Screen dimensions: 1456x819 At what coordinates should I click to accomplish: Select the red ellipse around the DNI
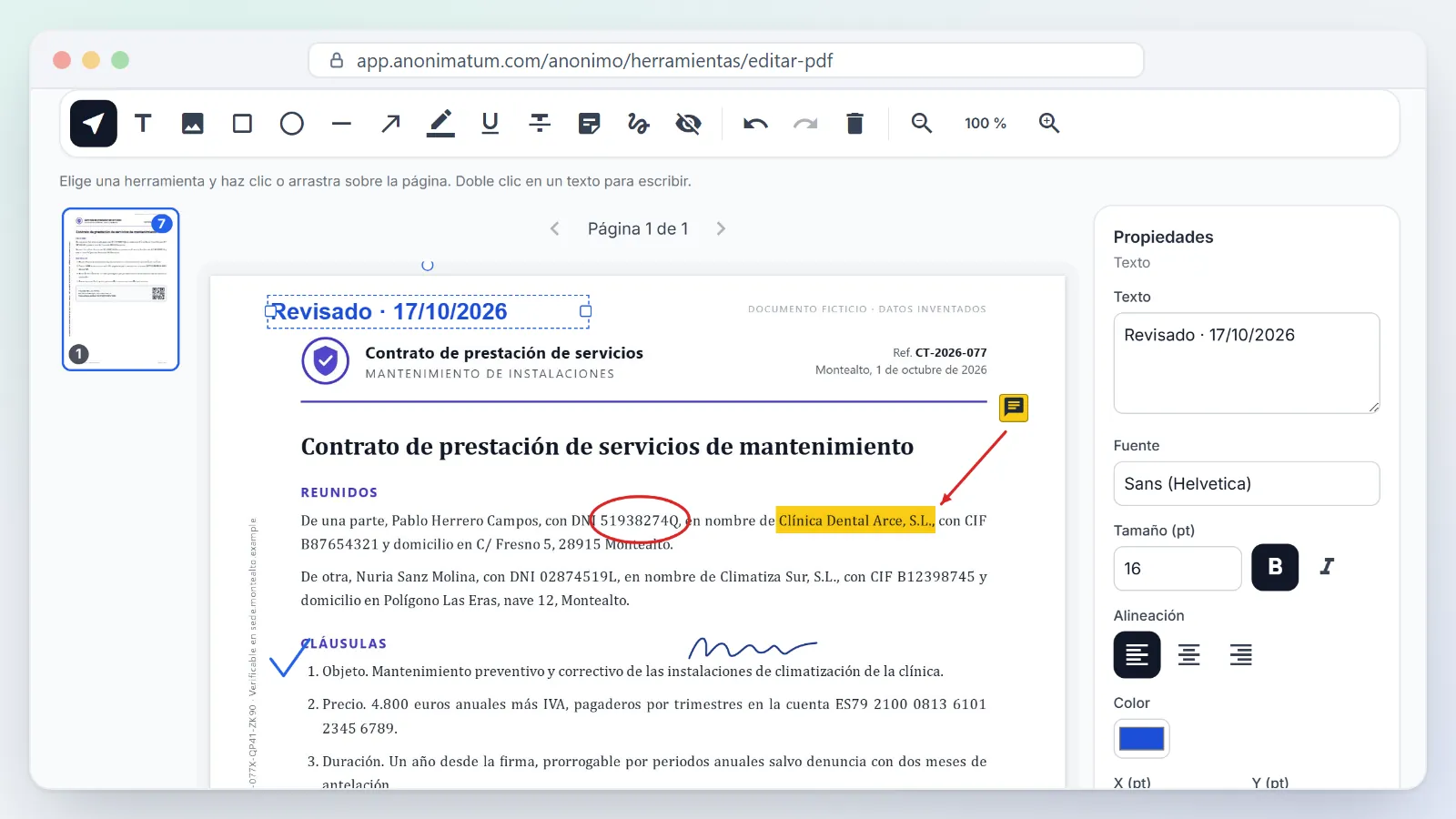[x=640, y=521]
